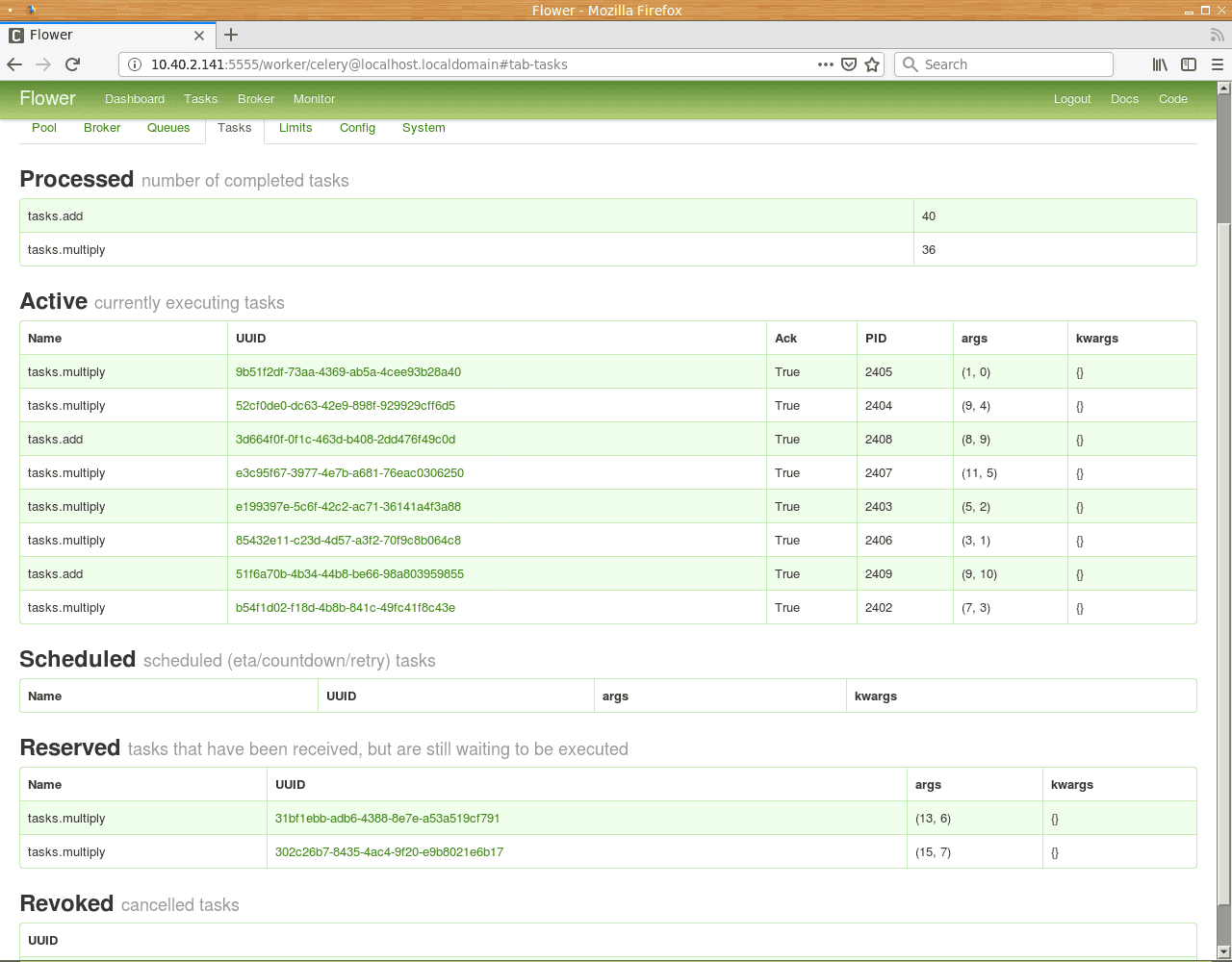The width and height of the screenshot is (1232, 962).
Task: Switch to the Limits tab
Action: [x=295, y=128]
